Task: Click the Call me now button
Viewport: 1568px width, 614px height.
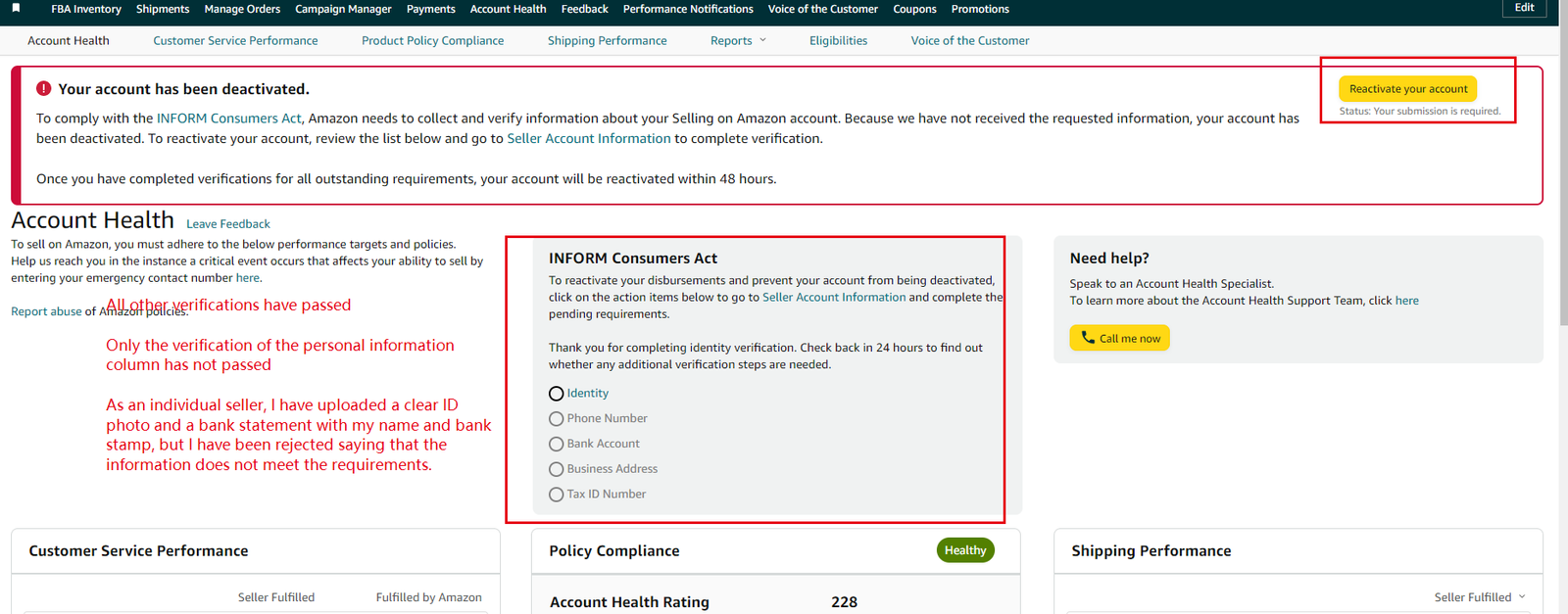Action: tap(1119, 338)
